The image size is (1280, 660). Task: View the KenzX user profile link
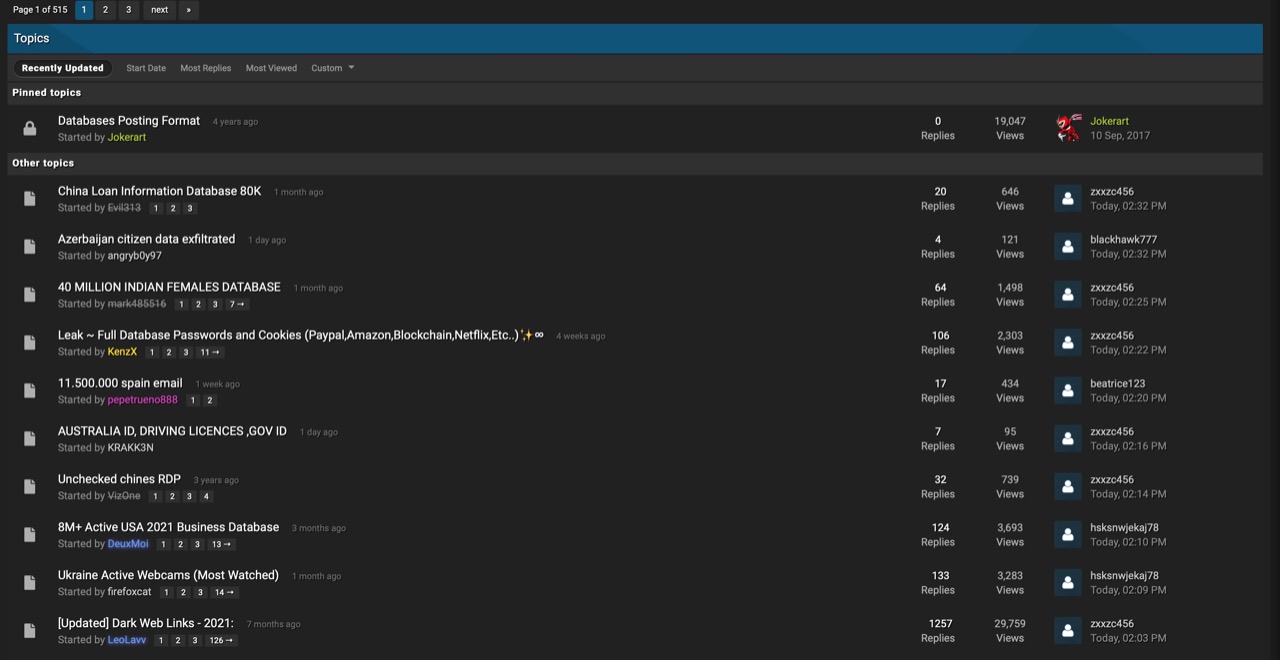[122, 352]
